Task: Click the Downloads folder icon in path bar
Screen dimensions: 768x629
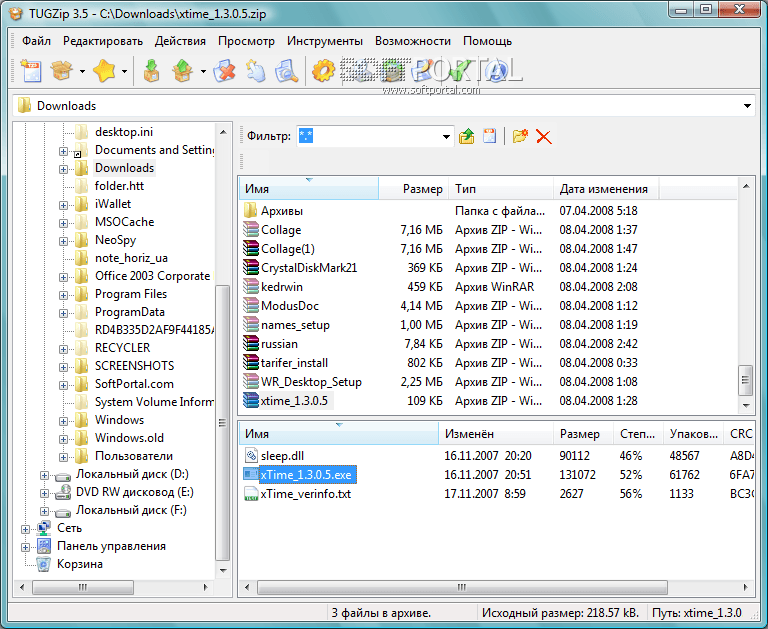Action: click(x=24, y=105)
